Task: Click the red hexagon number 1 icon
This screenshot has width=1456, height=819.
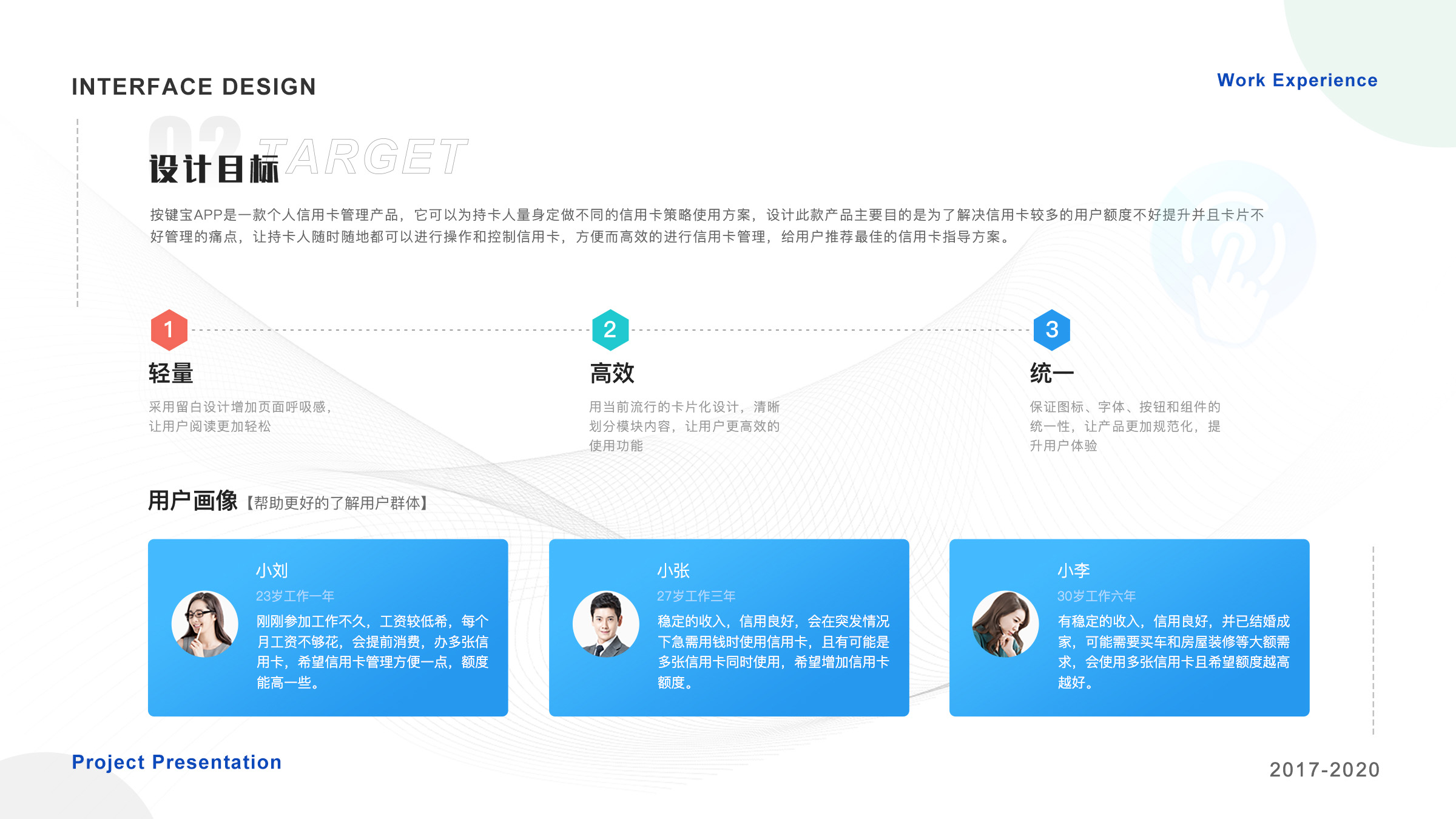Action: point(169,330)
